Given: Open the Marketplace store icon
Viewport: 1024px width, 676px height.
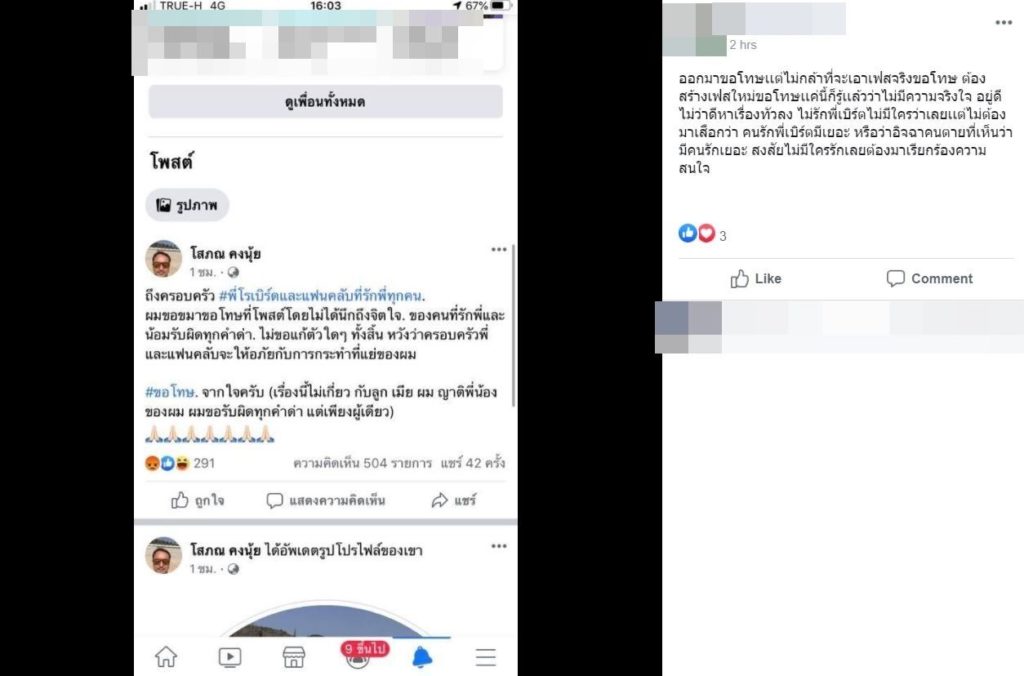Looking at the screenshot, I should pyautogui.click(x=293, y=657).
